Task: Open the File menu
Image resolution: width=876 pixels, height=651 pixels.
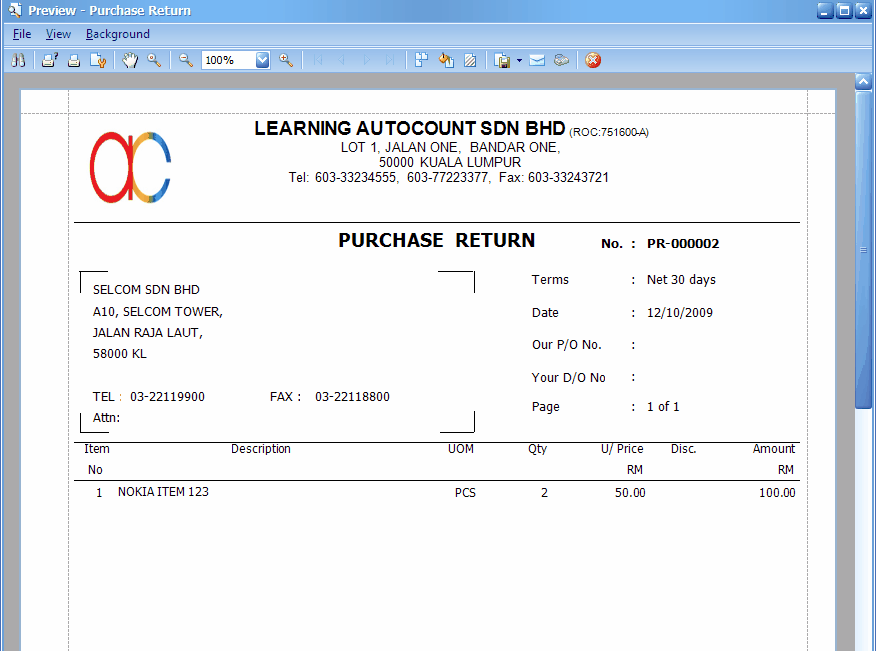Action: point(21,33)
